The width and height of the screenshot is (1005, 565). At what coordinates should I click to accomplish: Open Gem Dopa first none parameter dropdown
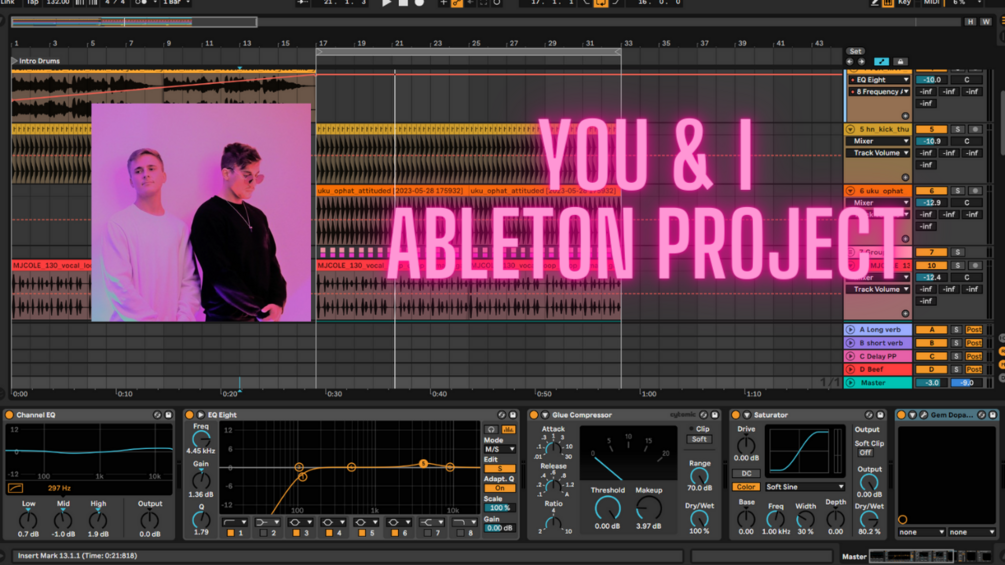pos(921,532)
